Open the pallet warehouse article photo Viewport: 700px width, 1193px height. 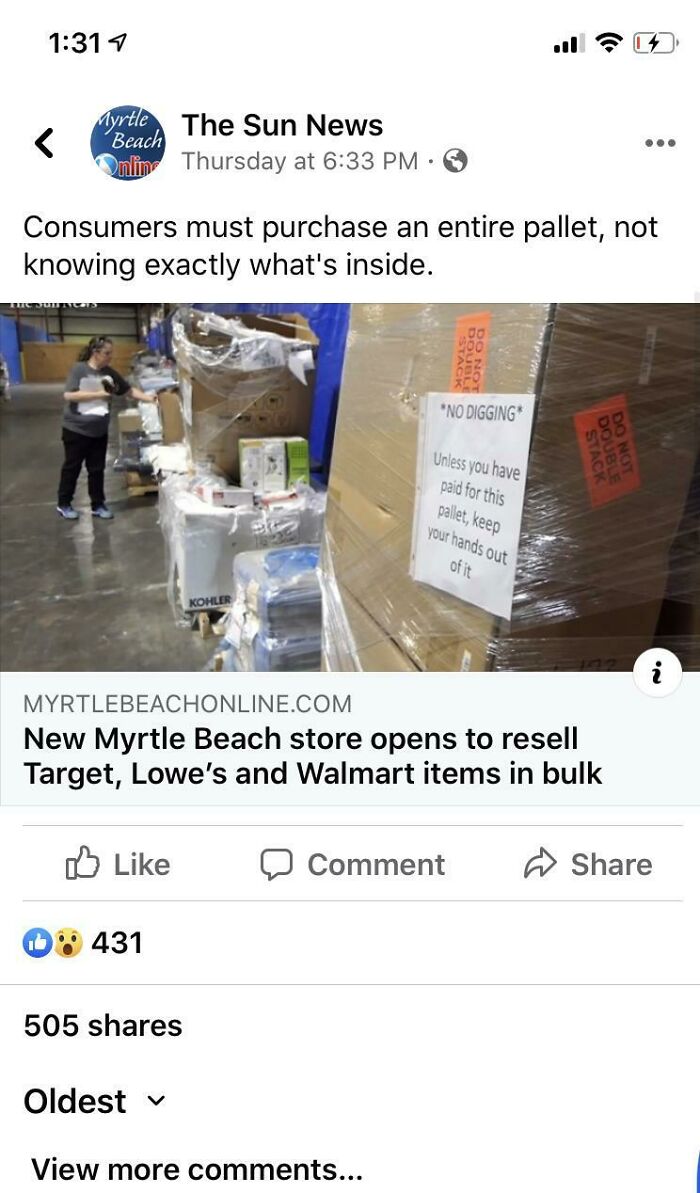click(350, 487)
